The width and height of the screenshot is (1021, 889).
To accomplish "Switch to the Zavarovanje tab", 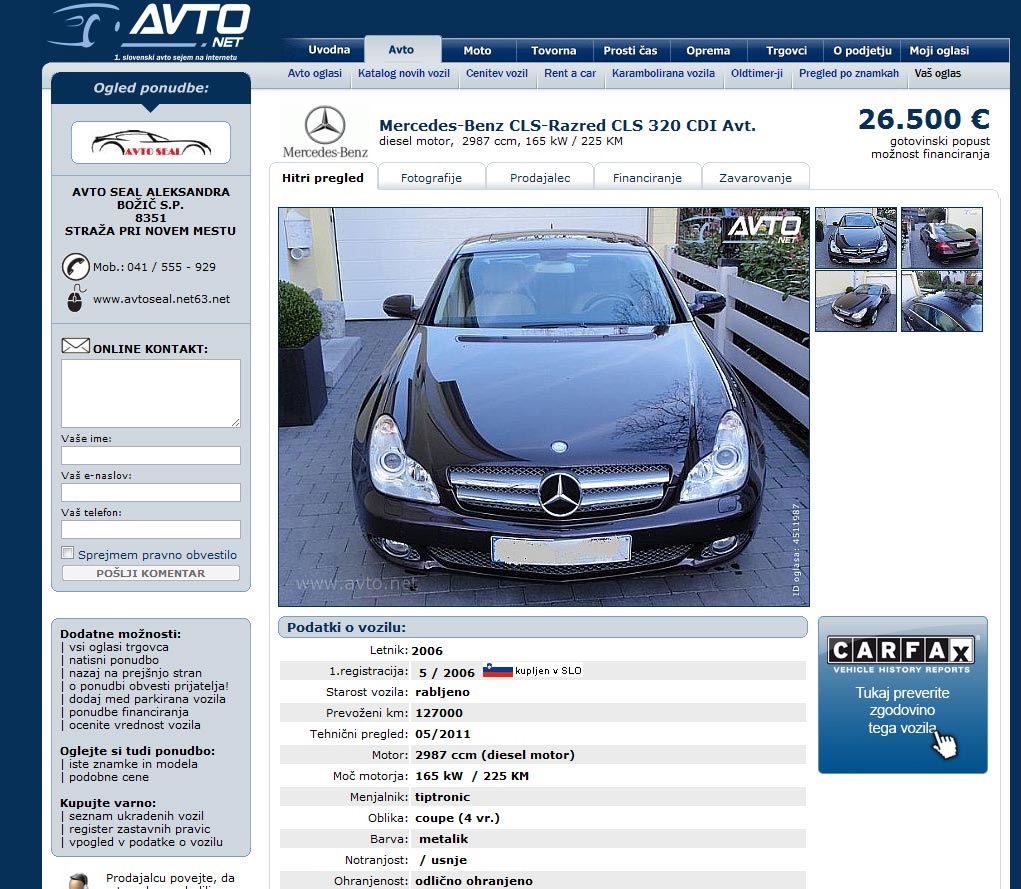I will pyautogui.click(x=755, y=178).
